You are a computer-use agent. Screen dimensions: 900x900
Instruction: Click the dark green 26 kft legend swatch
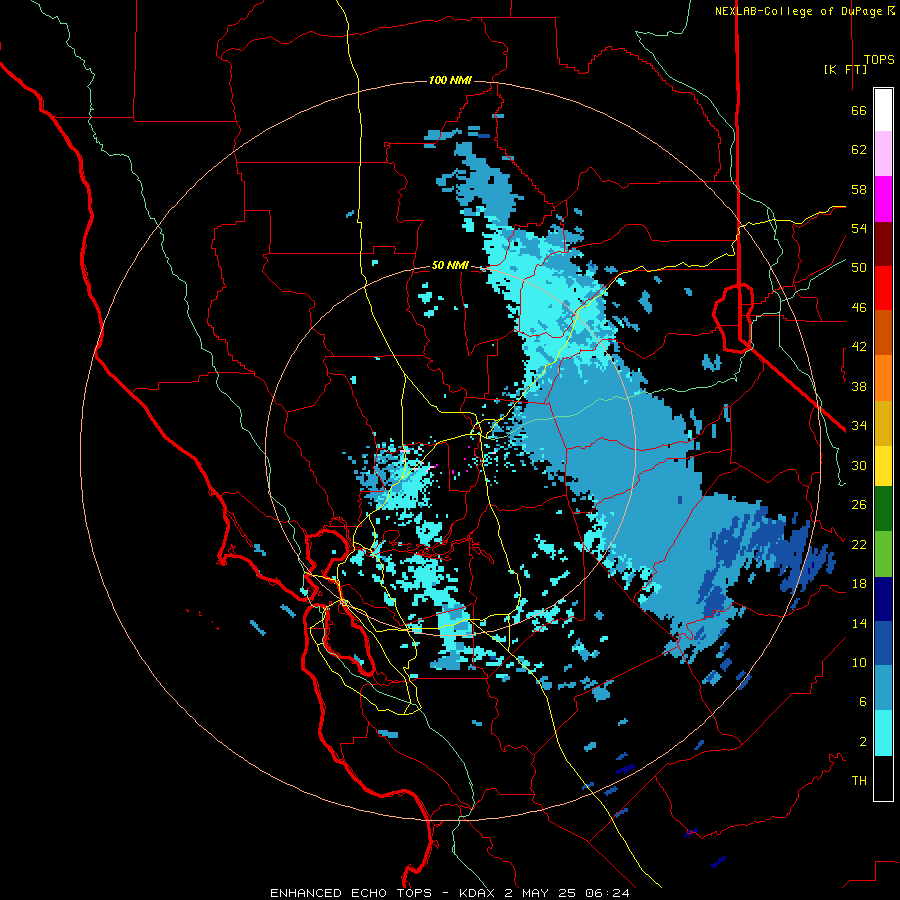883,509
